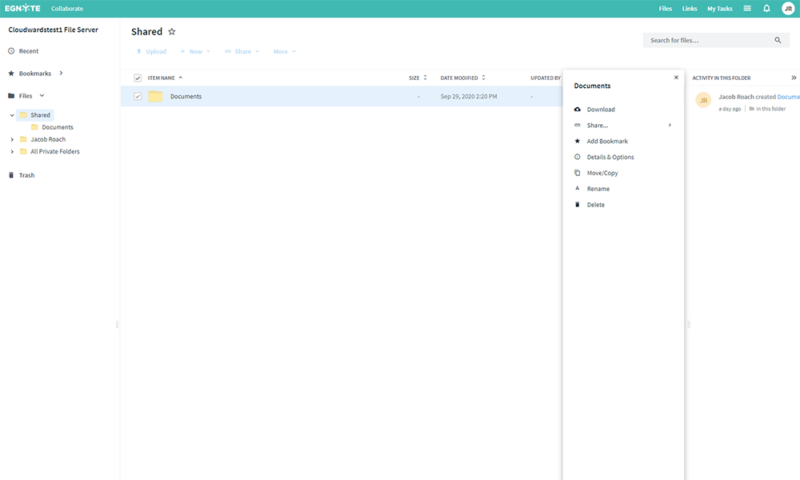Viewport: 800px width, 480px height.
Task: Choose Rename in the context menu
Action: click(x=597, y=189)
